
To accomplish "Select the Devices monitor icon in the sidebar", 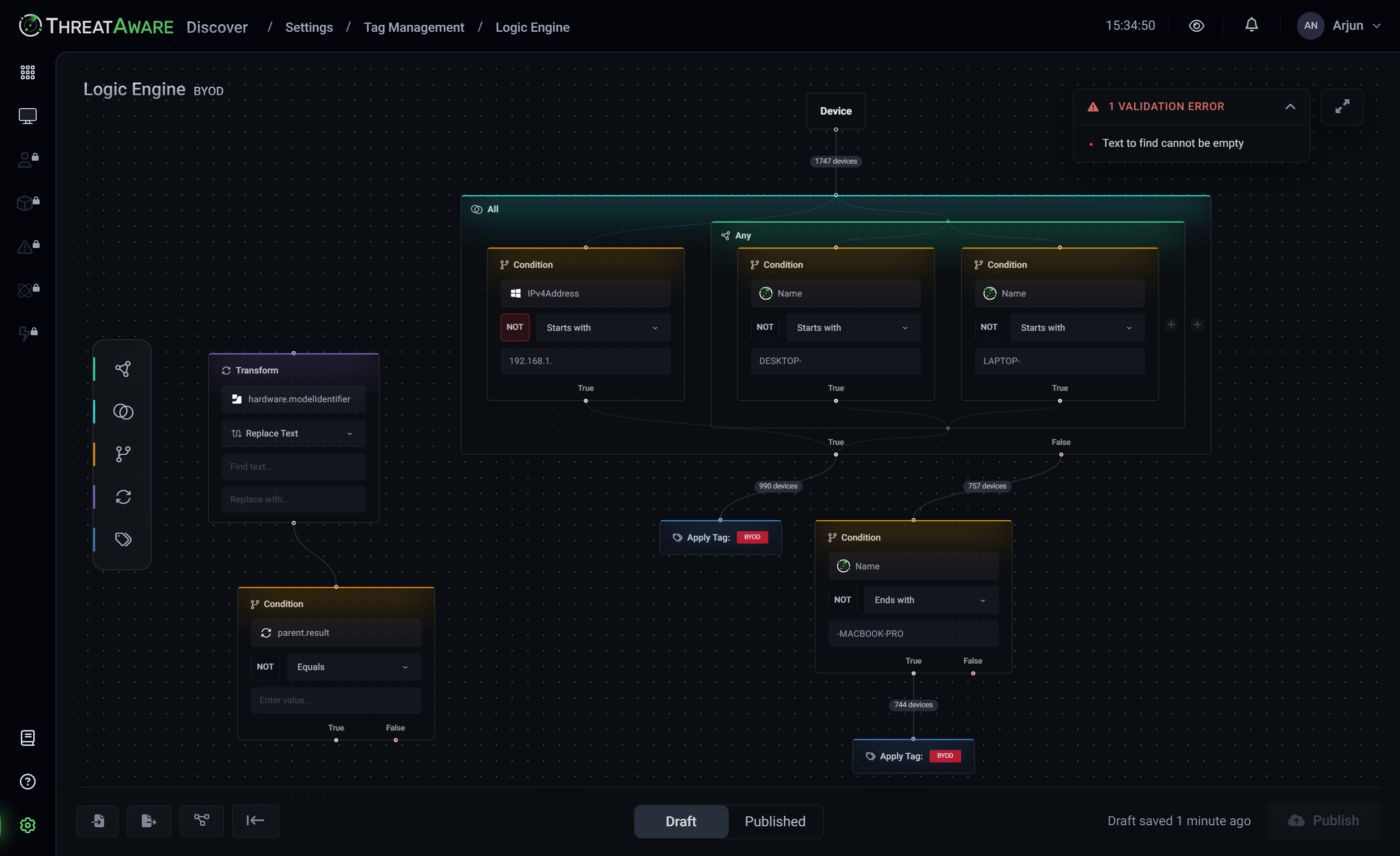I will coord(28,116).
